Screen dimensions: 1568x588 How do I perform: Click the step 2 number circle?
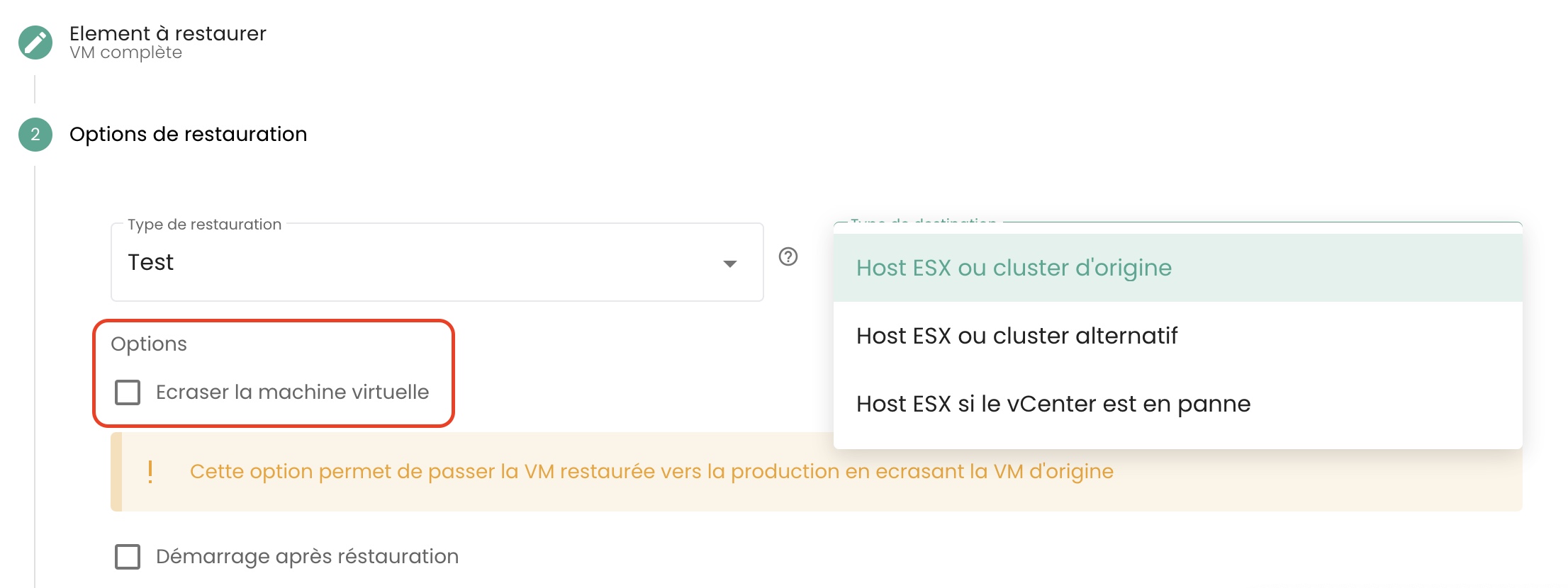[35, 135]
